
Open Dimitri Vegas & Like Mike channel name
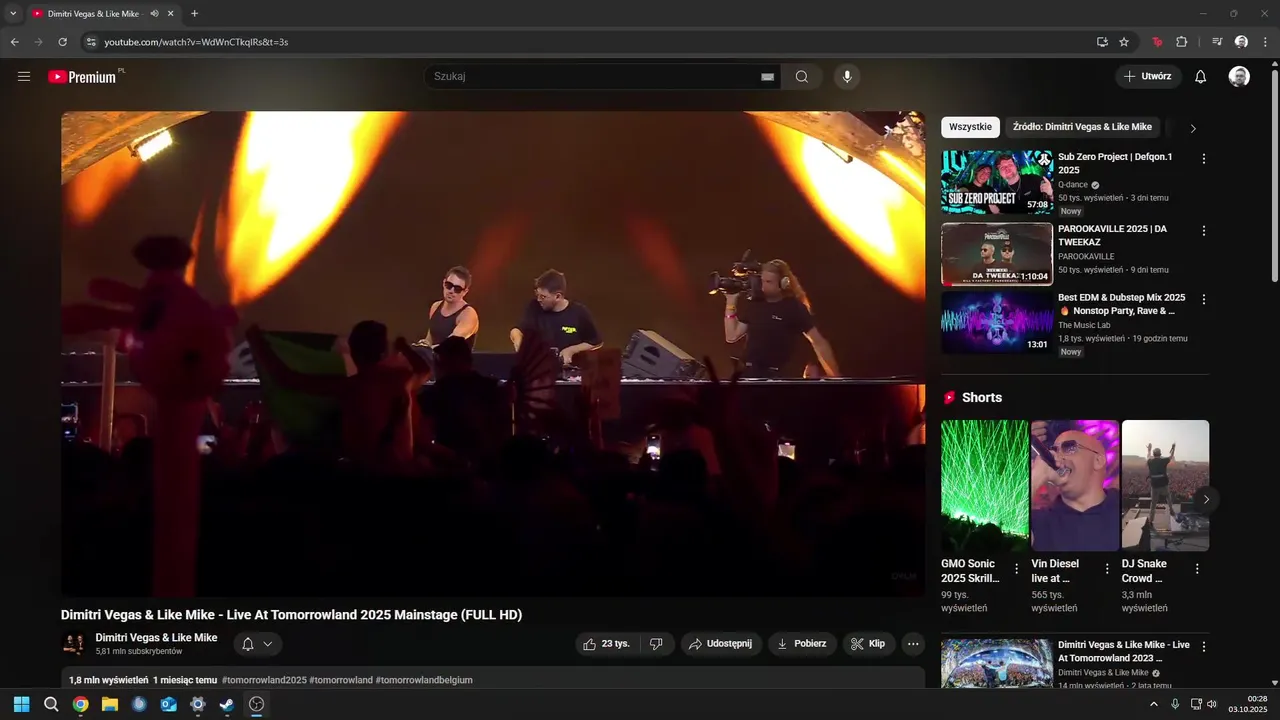(x=156, y=638)
